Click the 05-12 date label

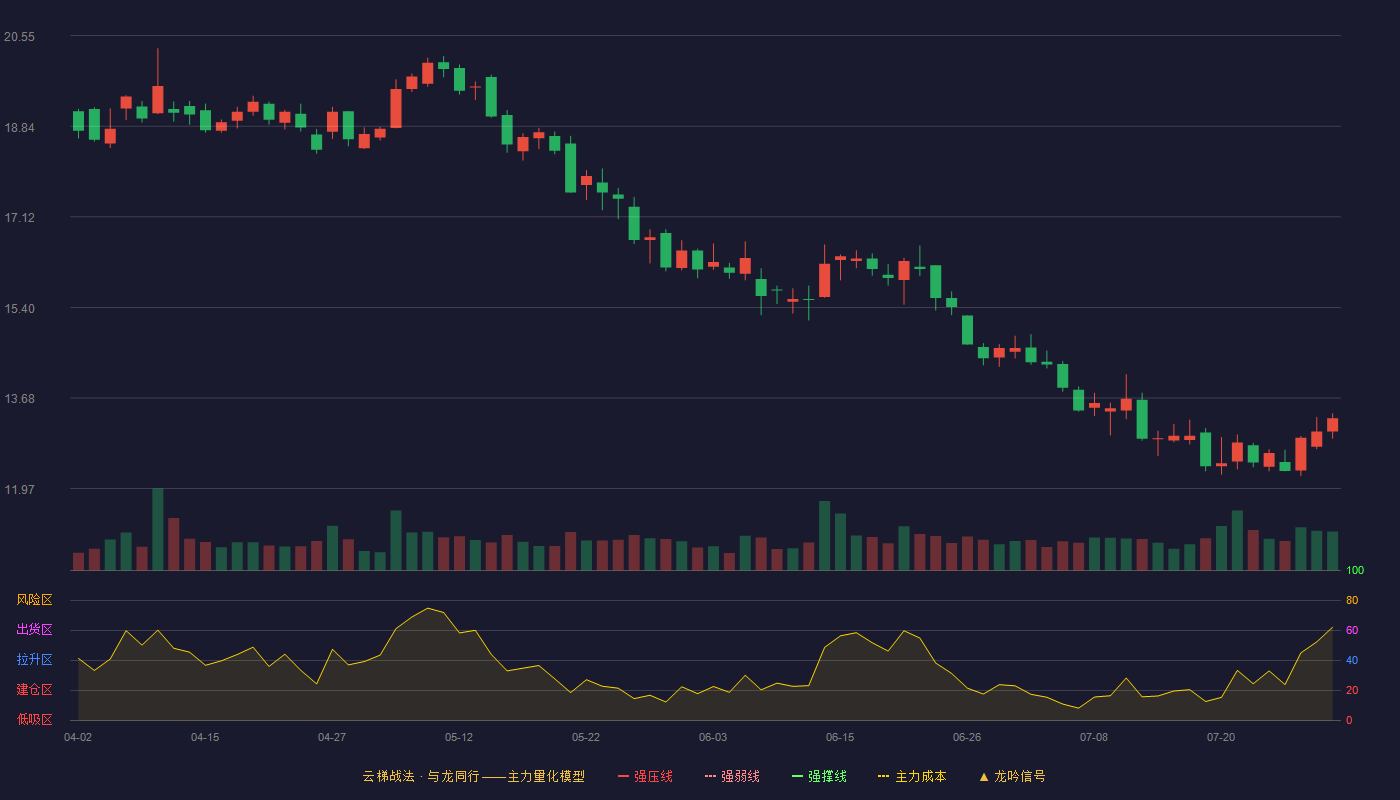tap(459, 737)
